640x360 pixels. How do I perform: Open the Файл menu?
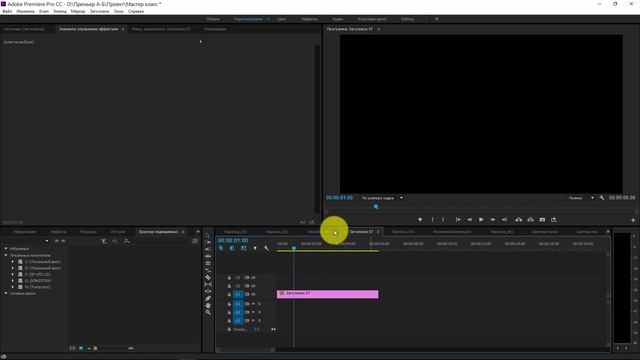pyautogui.click(x=7, y=11)
